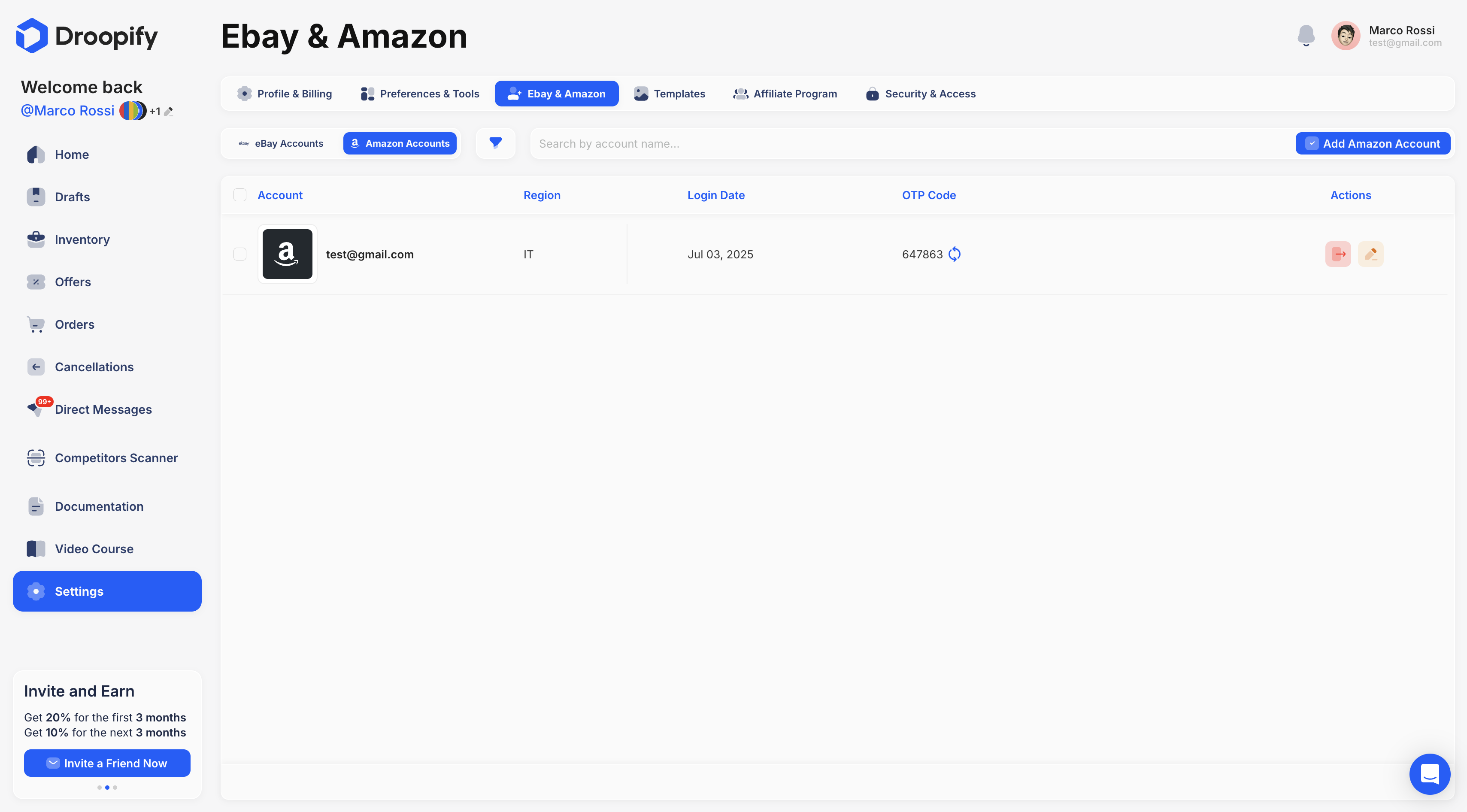The image size is (1467, 812).
Task: Open Direct Messages
Action: point(107,409)
